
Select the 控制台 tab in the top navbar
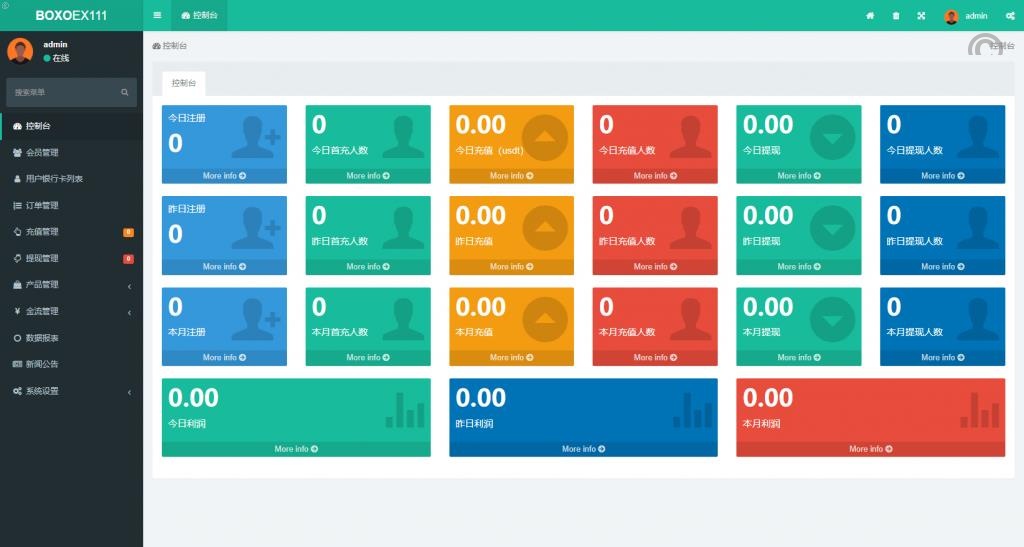(x=199, y=16)
